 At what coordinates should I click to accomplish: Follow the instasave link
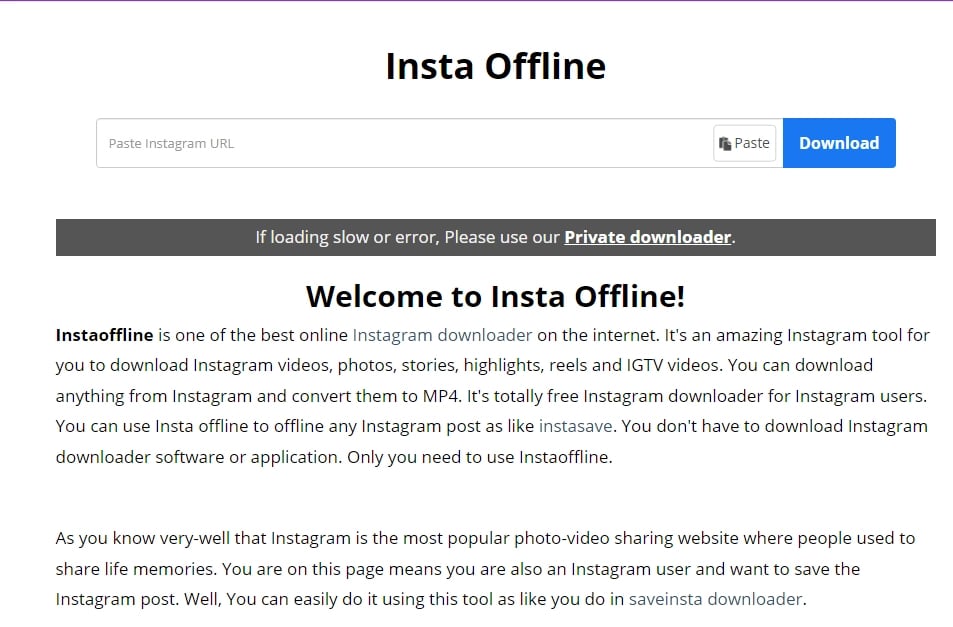[575, 427]
